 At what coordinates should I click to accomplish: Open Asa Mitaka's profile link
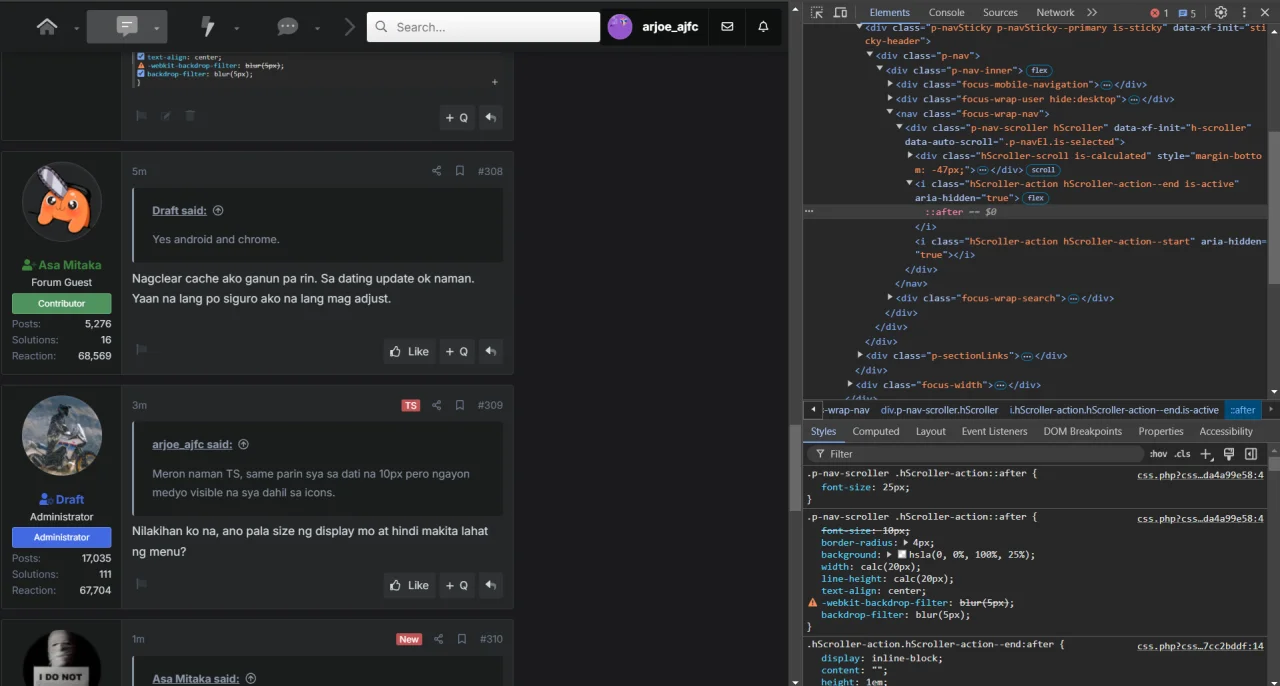click(69, 265)
